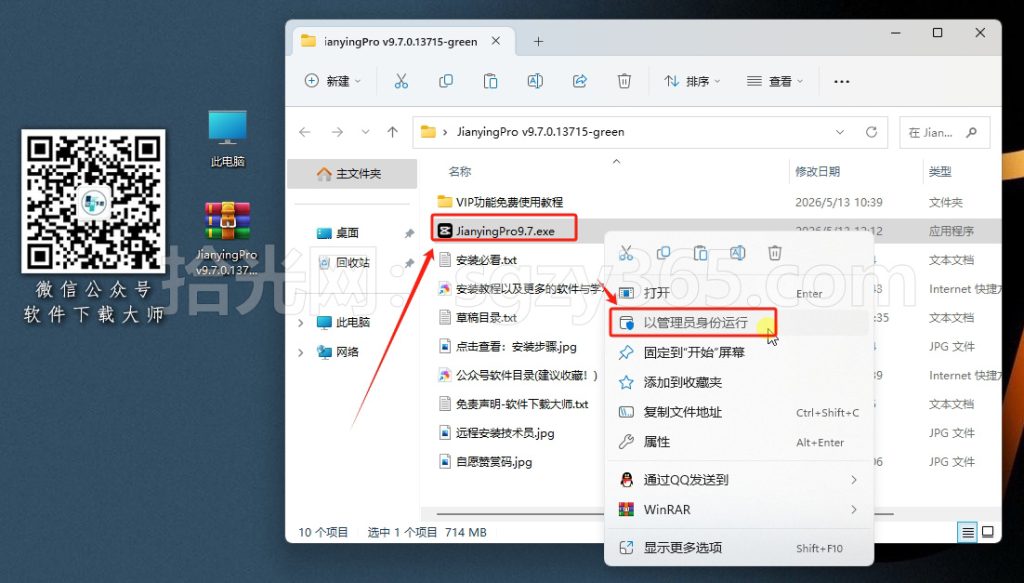Image resolution: width=1024 pixels, height=583 pixels.
Task: Expand 网络 in the navigation pane
Action: point(300,353)
